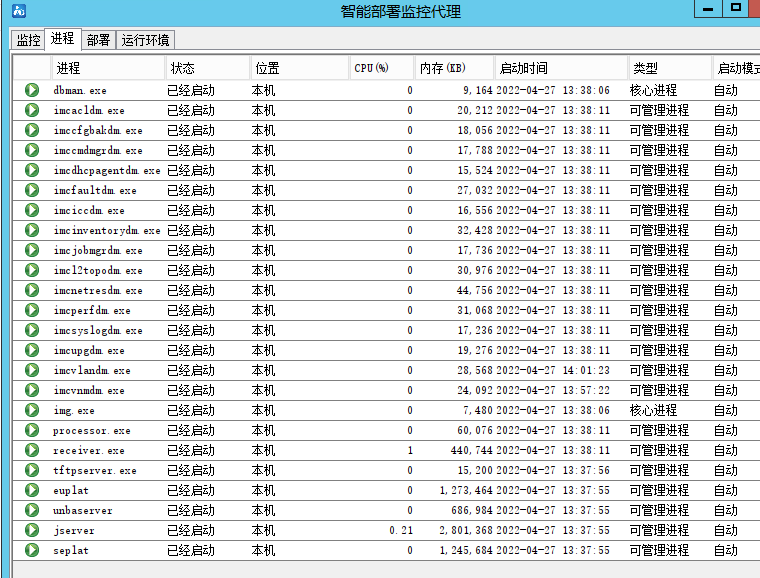The width and height of the screenshot is (760, 578).
Task: Click 已经启动 status in euplat row
Action: pos(191,491)
